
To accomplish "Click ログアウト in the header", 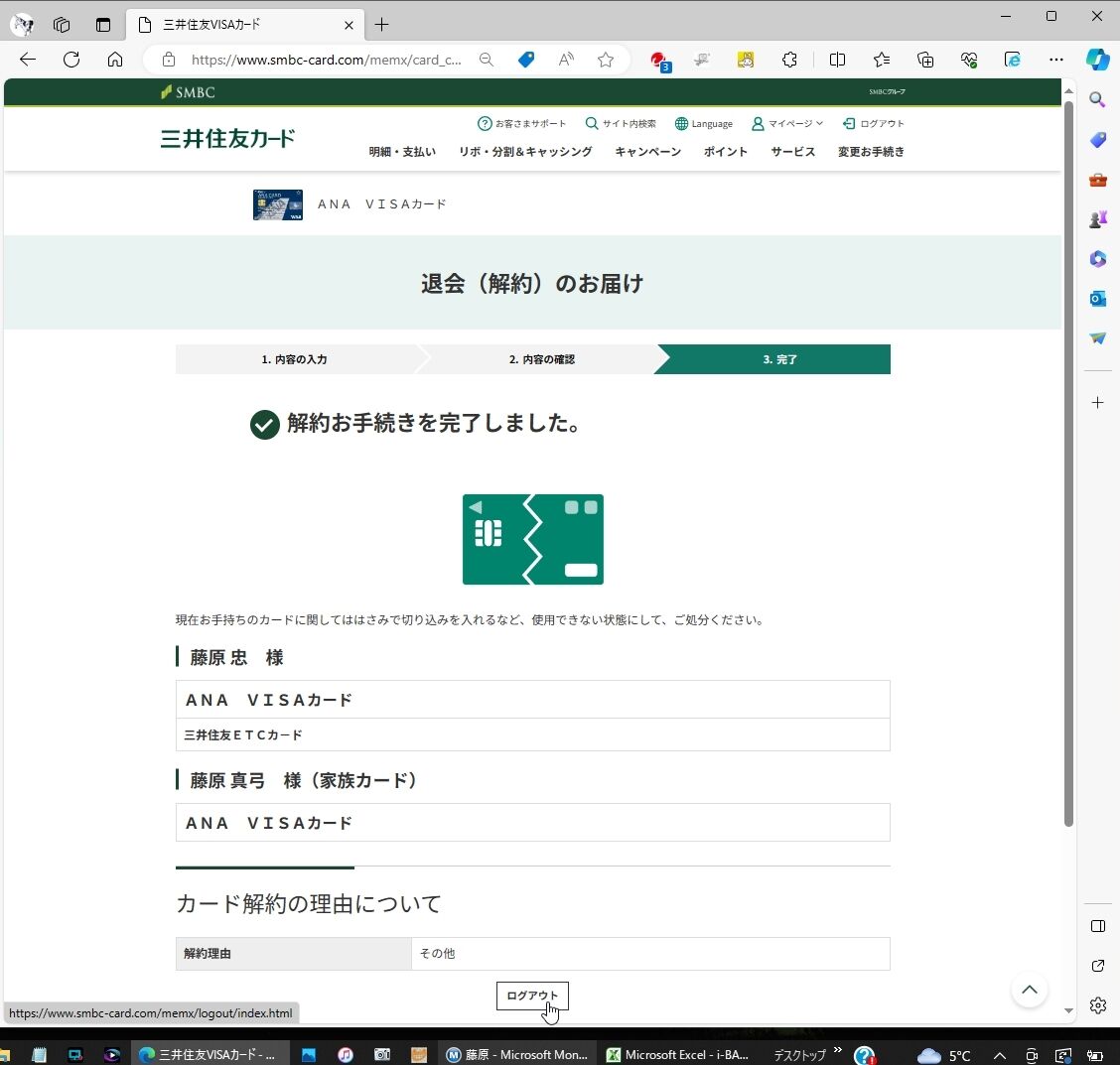I will [x=873, y=123].
